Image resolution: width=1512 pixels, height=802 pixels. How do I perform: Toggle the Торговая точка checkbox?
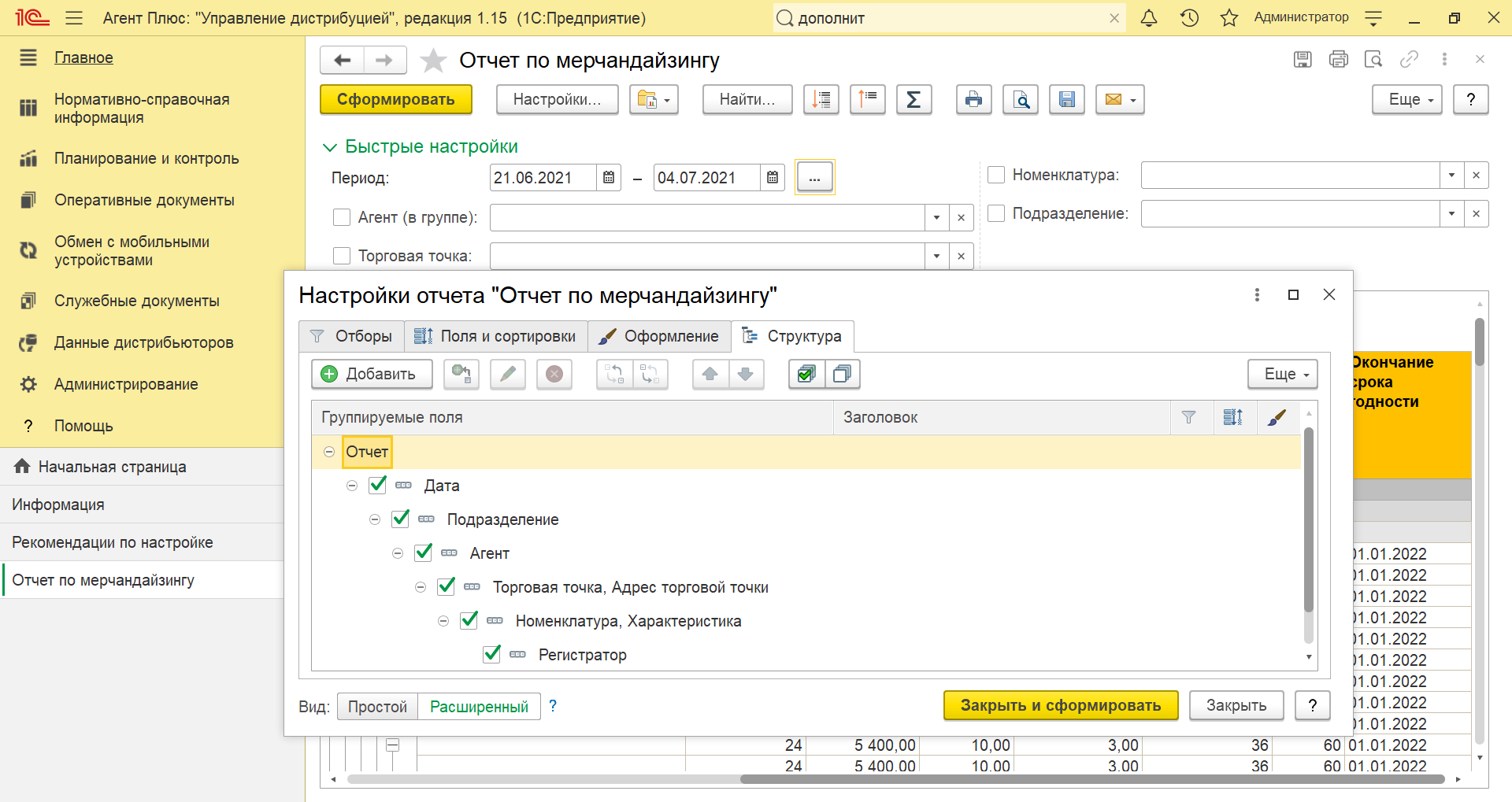click(x=342, y=256)
